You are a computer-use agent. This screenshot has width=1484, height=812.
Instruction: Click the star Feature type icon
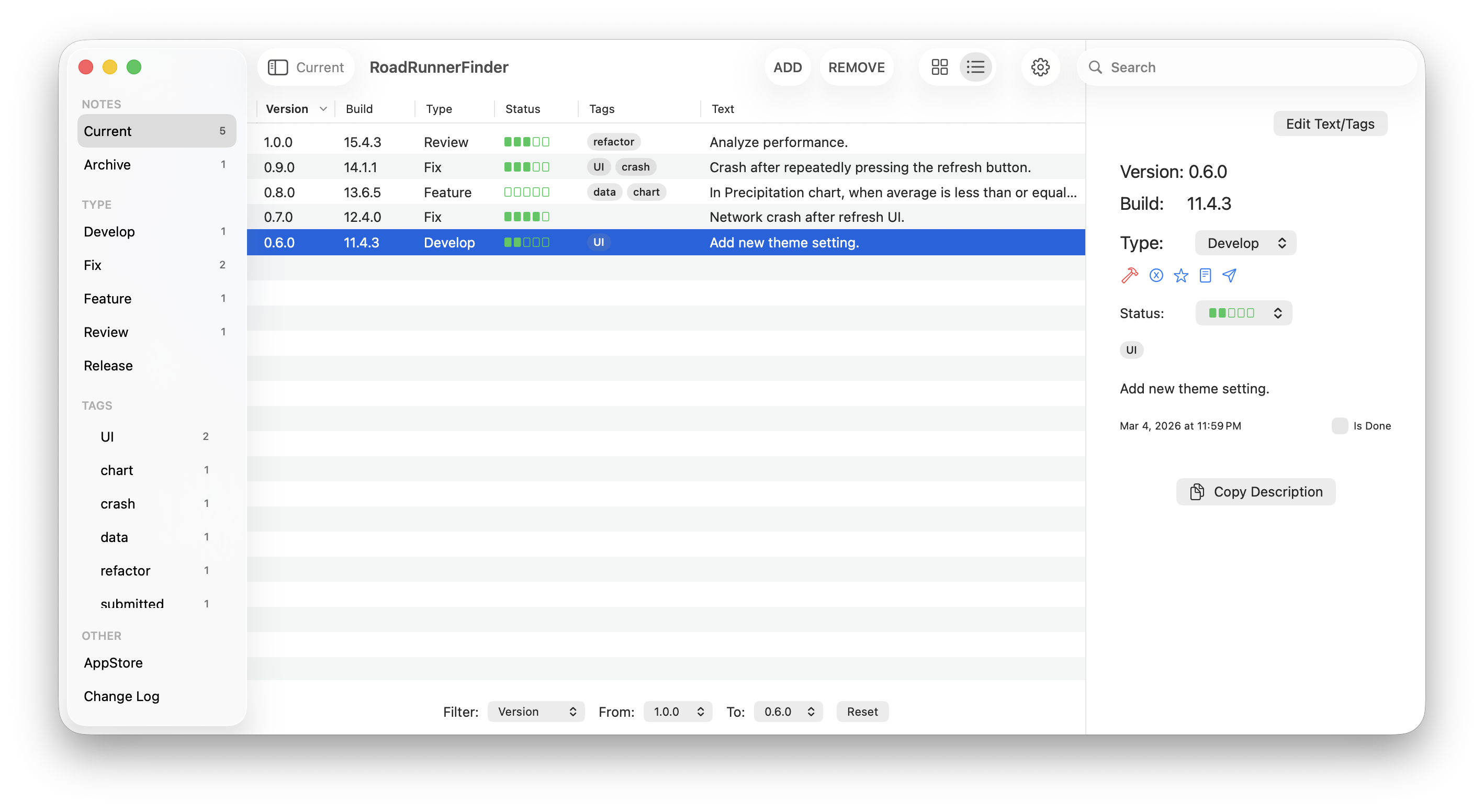pos(1181,276)
